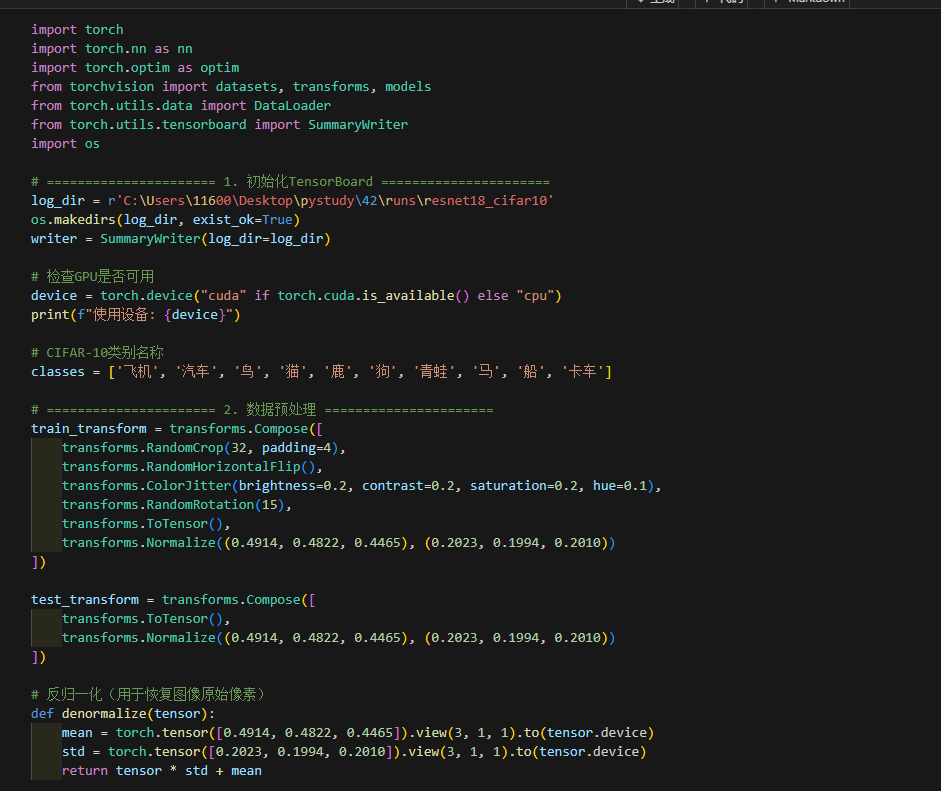
Task: Click the "cpu" string literal
Action: pos(535,296)
